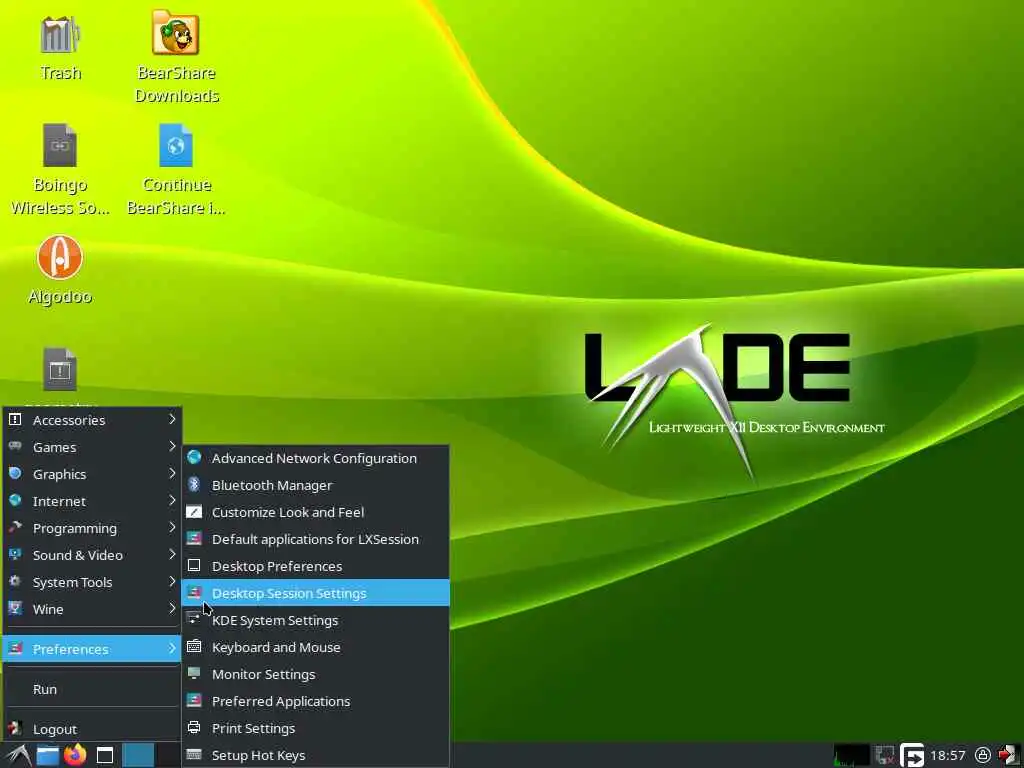Select the Preferences menu entry
The width and height of the screenshot is (1024, 768).
[92, 649]
